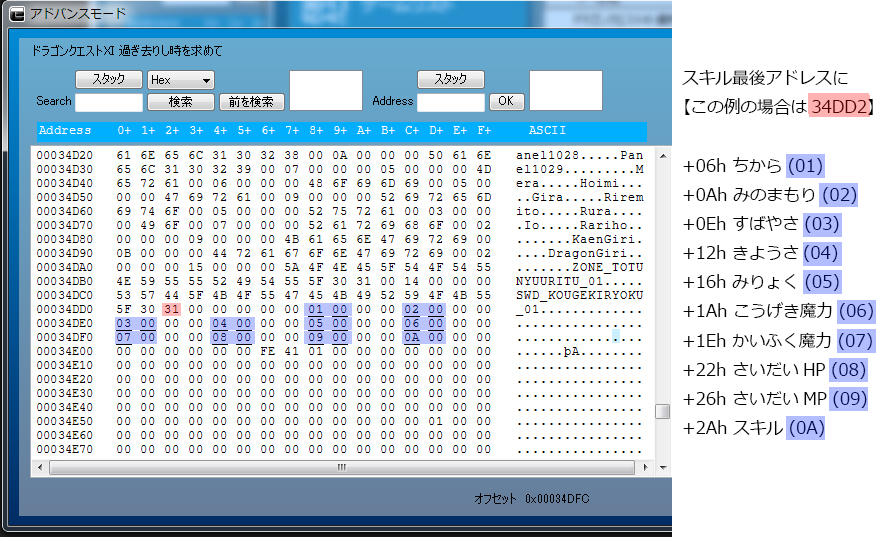
Task: Select the red highlighted 31 byte
Action: pos(171,309)
